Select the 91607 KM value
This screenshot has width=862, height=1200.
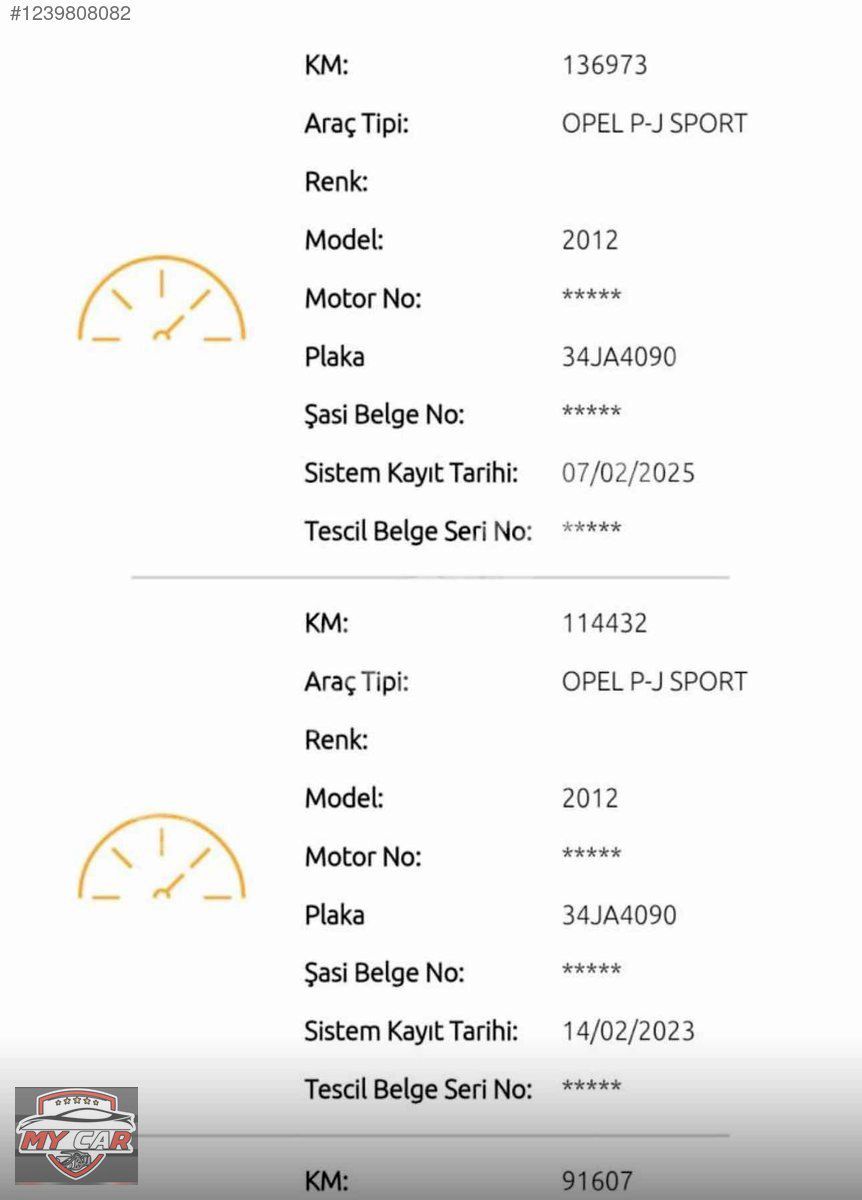(x=597, y=1181)
